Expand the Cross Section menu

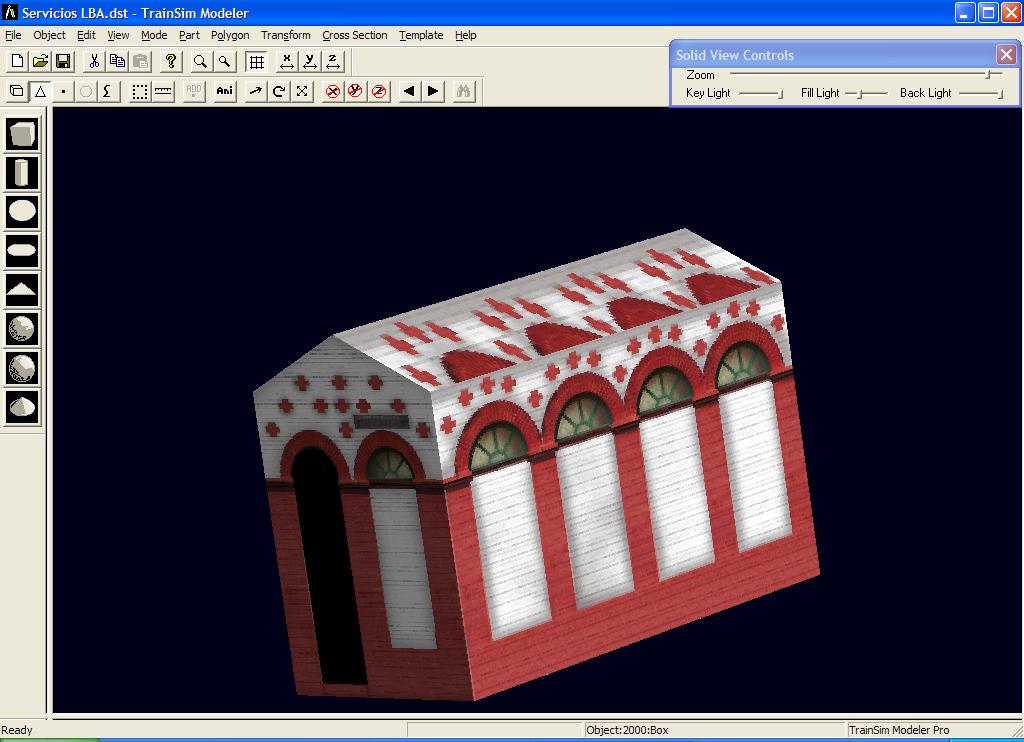[354, 35]
